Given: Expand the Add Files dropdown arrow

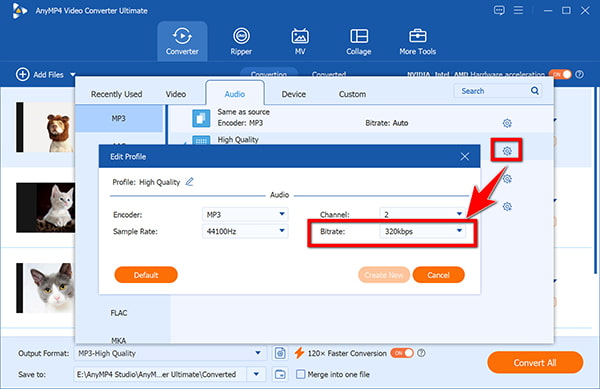Looking at the screenshot, I should point(72,75).
